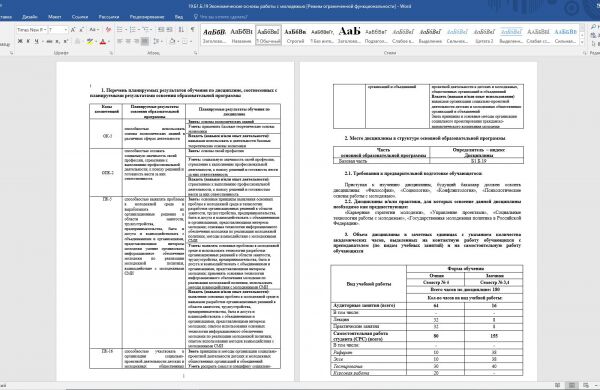Apply red font color
The height and width of the screenshot is (390, 600).
[103, 41]
